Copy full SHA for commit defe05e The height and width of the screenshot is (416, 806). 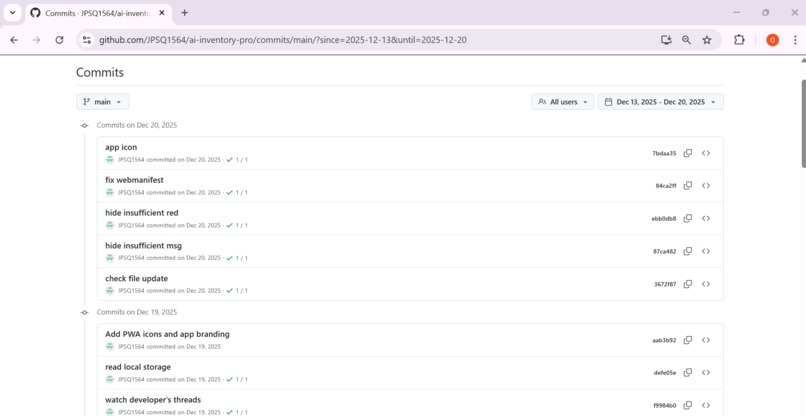687,372
